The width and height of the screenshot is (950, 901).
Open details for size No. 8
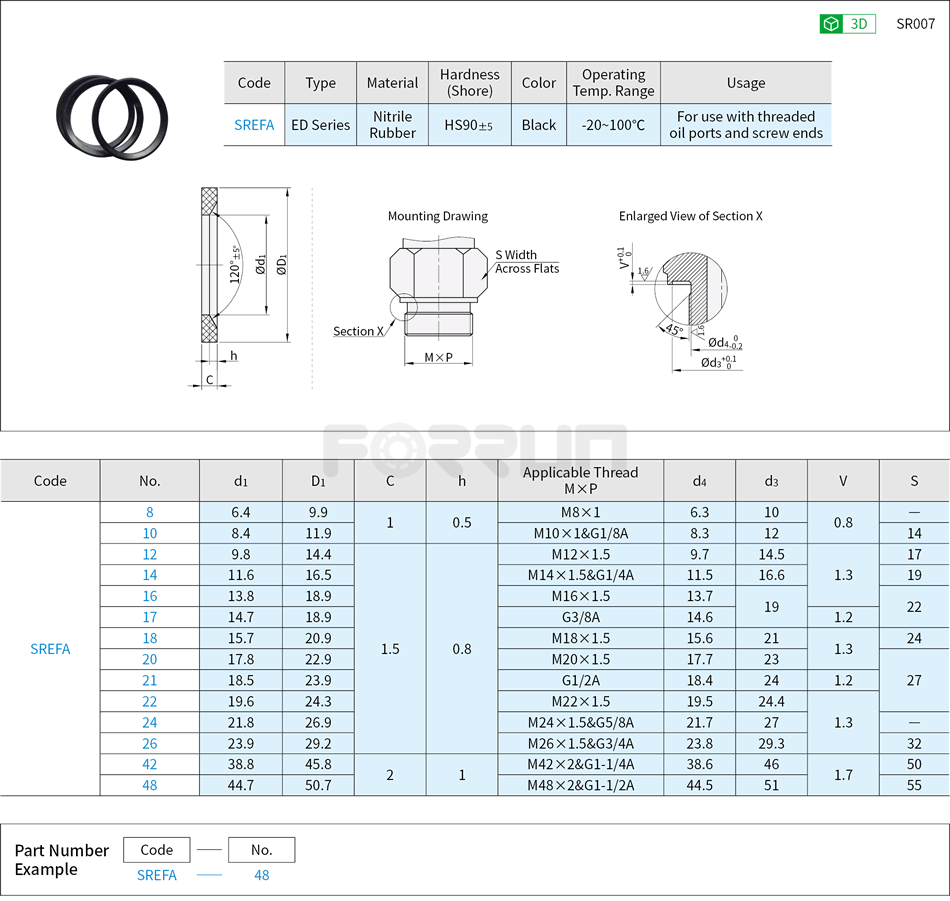[x=150, y=512]
